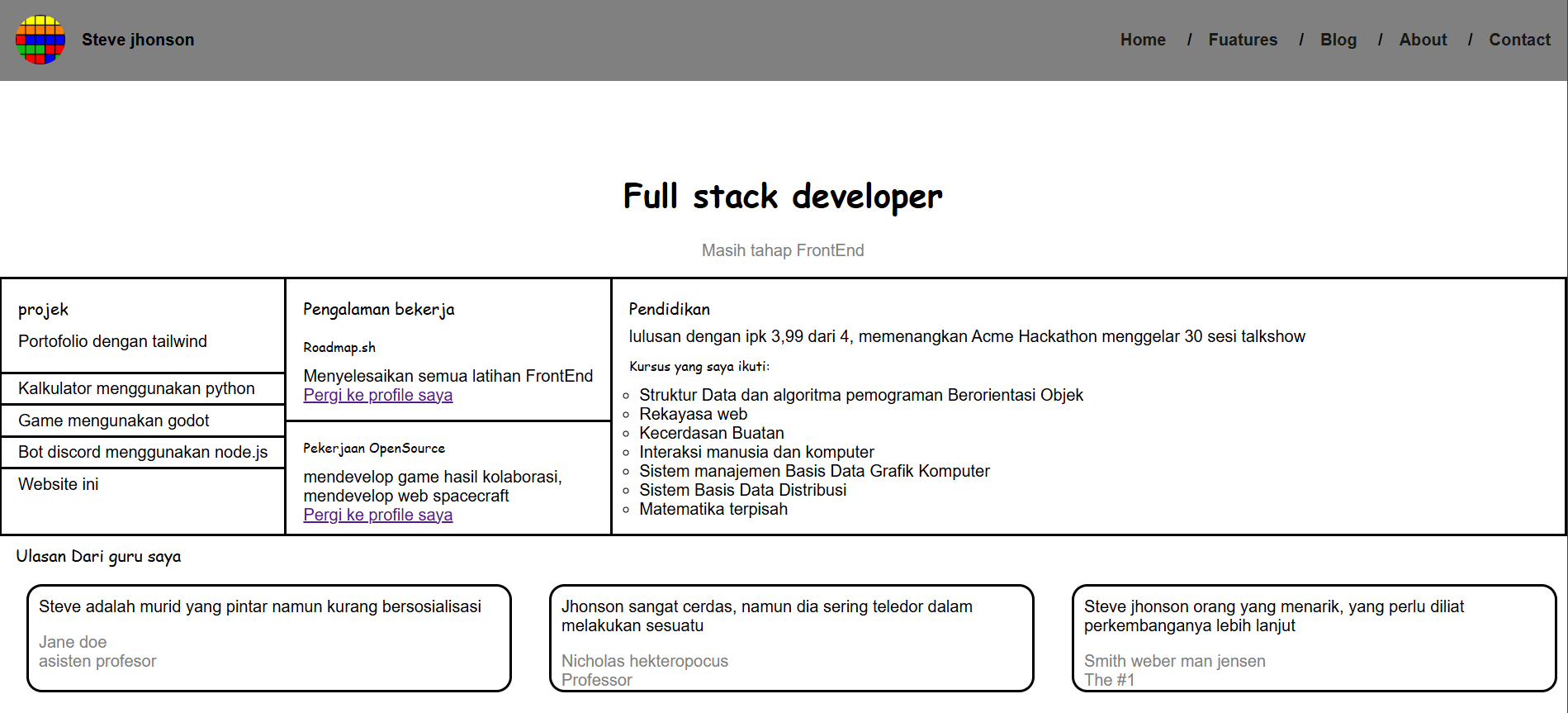Click Pergi ke profile saya under Pekerjaan OpenSource
The image size is (1568, 713).
377,515
